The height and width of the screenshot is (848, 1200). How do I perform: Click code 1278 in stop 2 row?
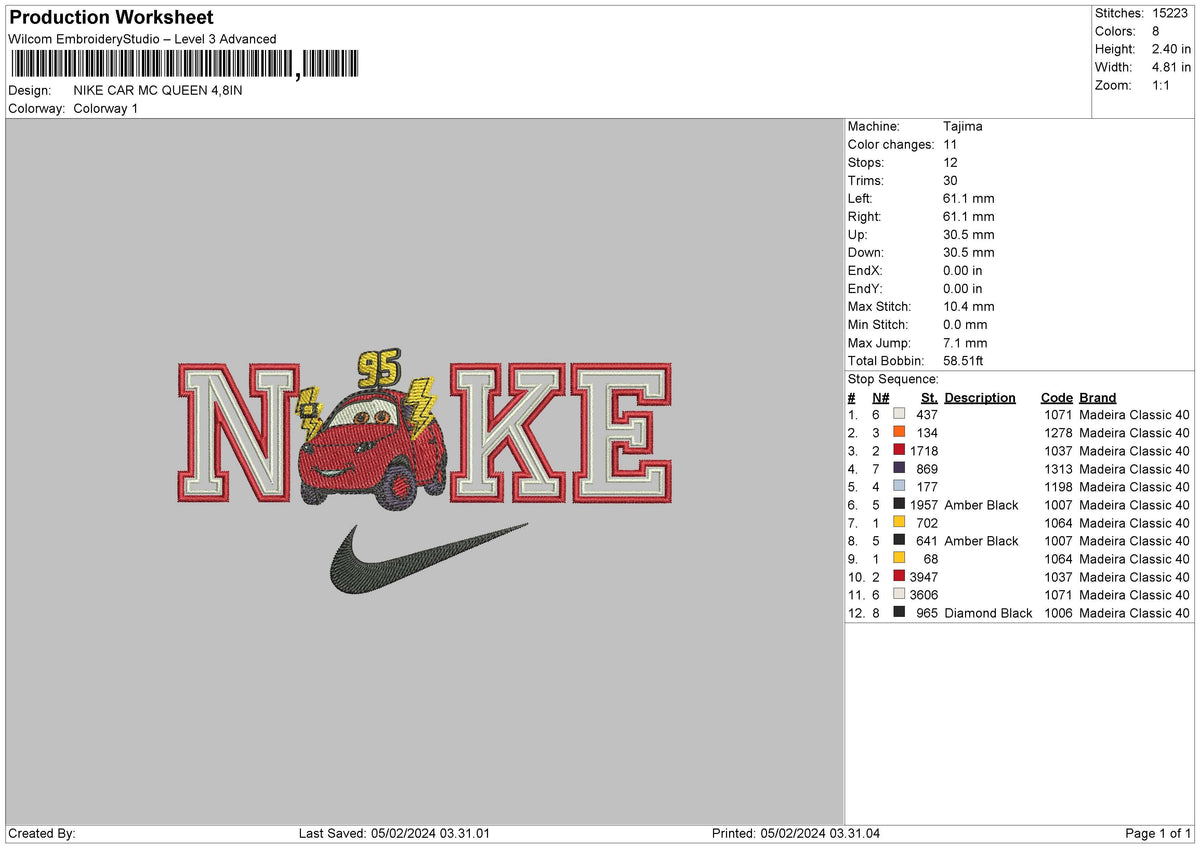point(1057,433)
